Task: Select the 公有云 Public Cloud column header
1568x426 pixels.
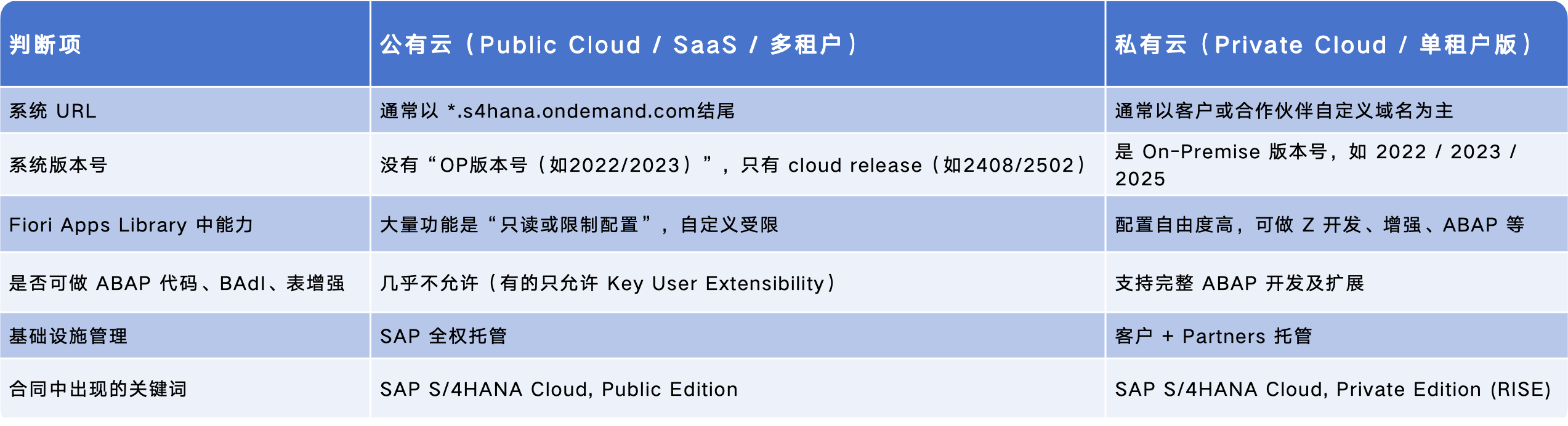Action: pyautogui.click(x=618, y=44)
